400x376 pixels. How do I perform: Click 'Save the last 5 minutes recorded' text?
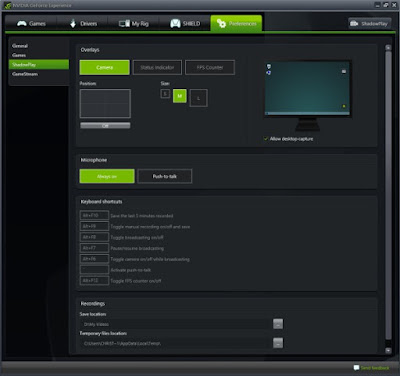coord(142,216)
